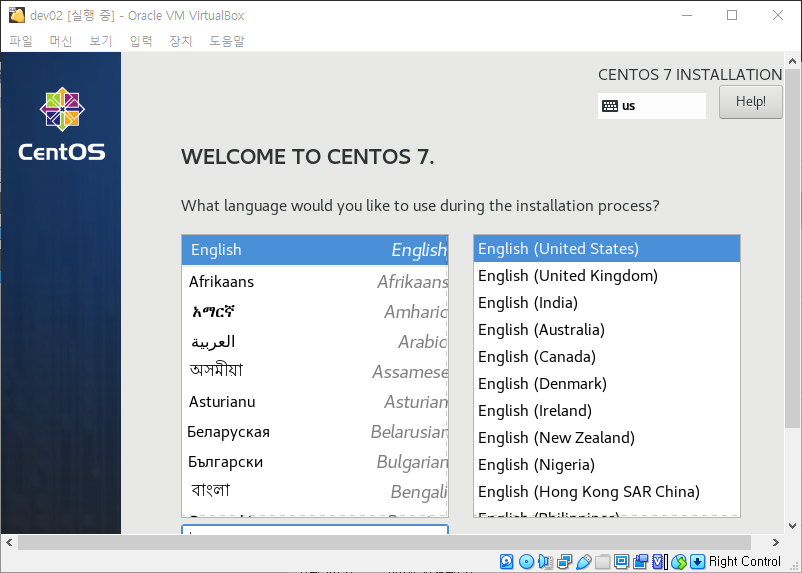The image size is (802, 573).
Task: Click the horizontal scrollbar thumb
Action: click(x=384, y=542)
